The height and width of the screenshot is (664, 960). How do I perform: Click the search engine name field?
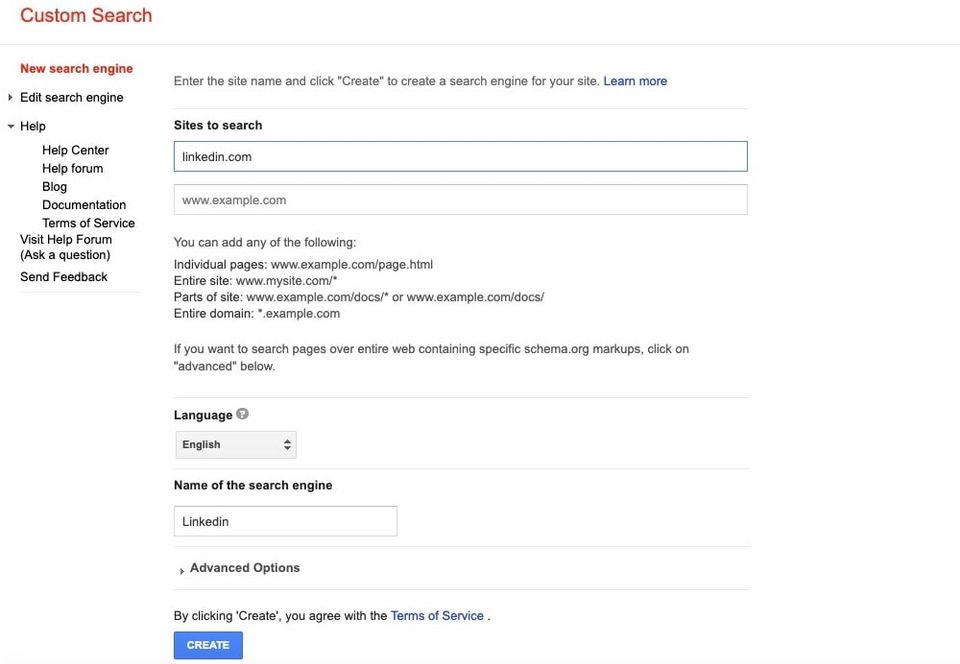285,521
